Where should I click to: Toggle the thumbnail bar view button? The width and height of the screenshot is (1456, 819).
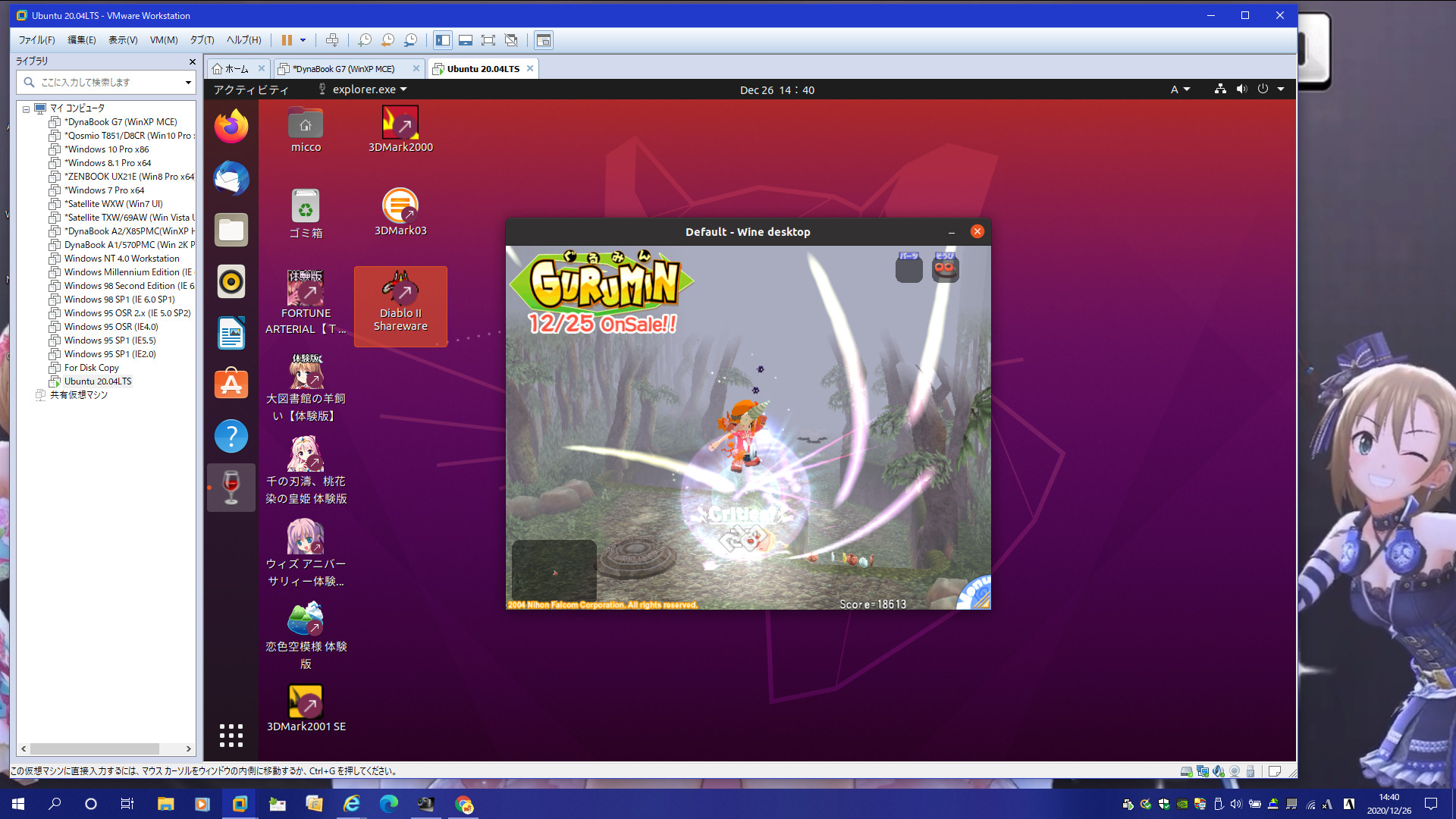pyautogui.click(x=466, y=40)
